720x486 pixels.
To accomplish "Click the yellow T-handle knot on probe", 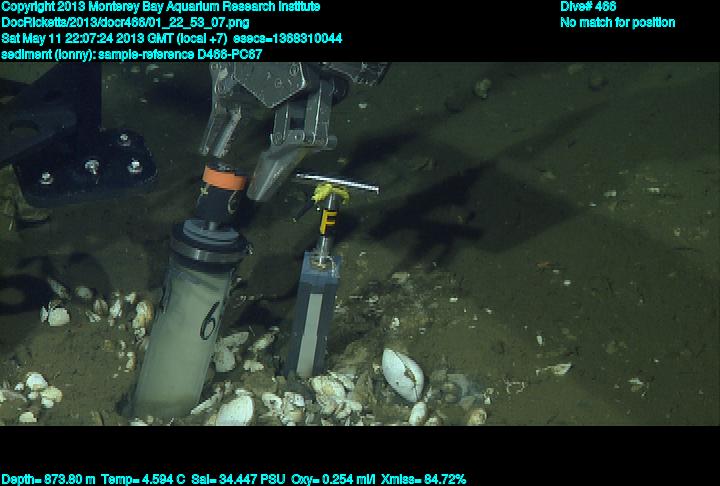I will click(330, 193).
